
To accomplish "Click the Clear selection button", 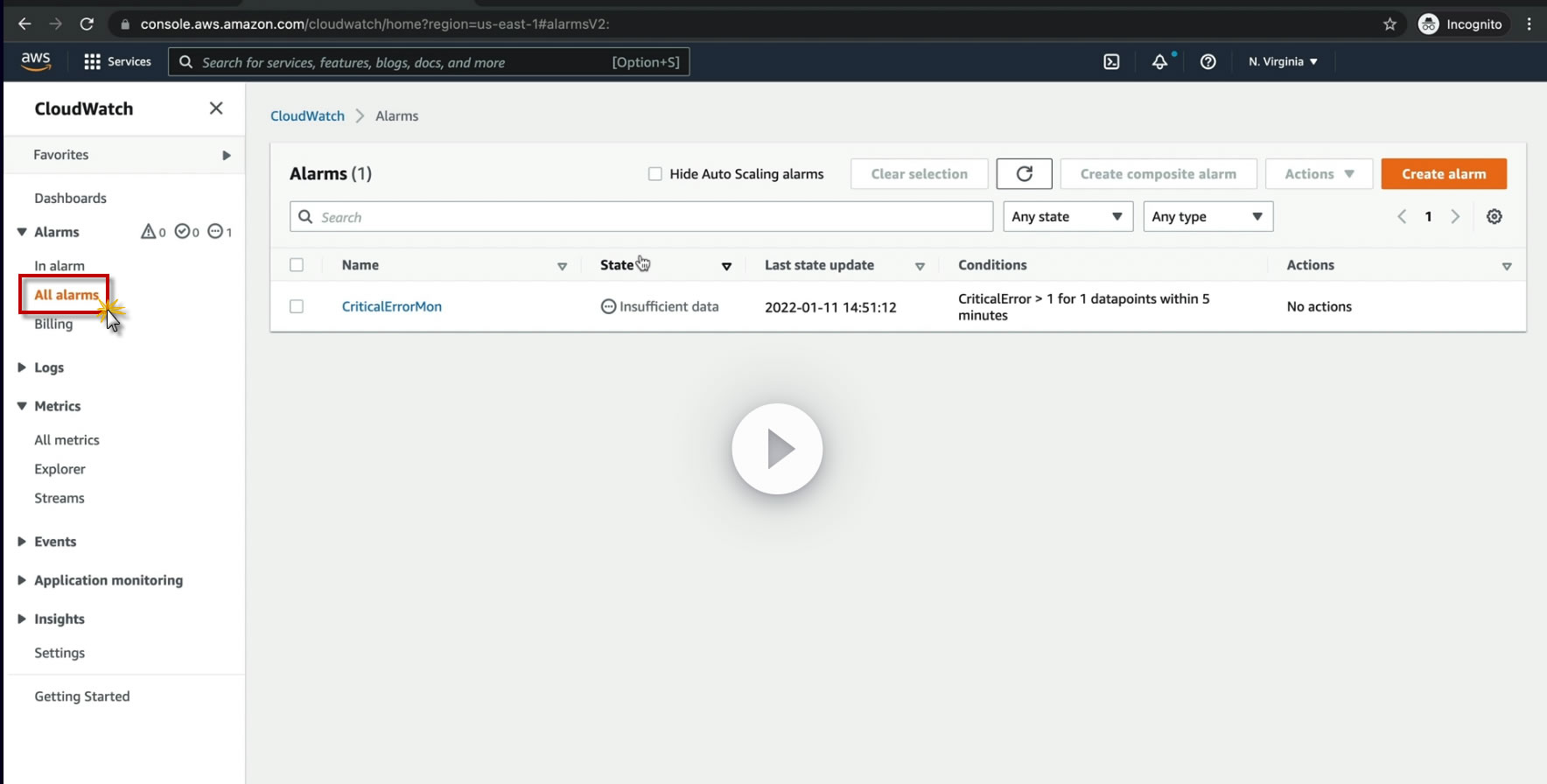I will (x=920, y=174).
